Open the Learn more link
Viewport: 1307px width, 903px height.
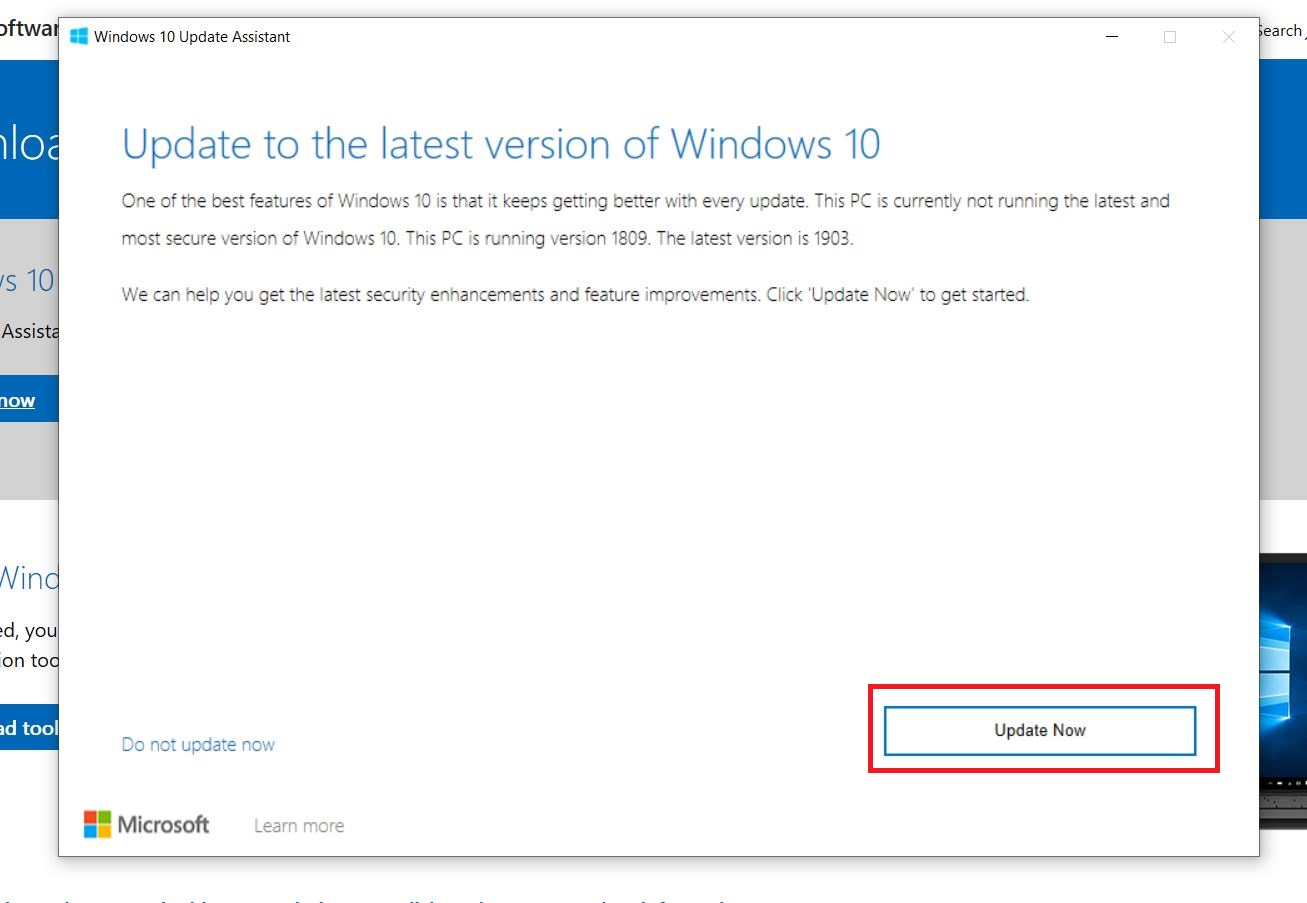pos(299,826)
